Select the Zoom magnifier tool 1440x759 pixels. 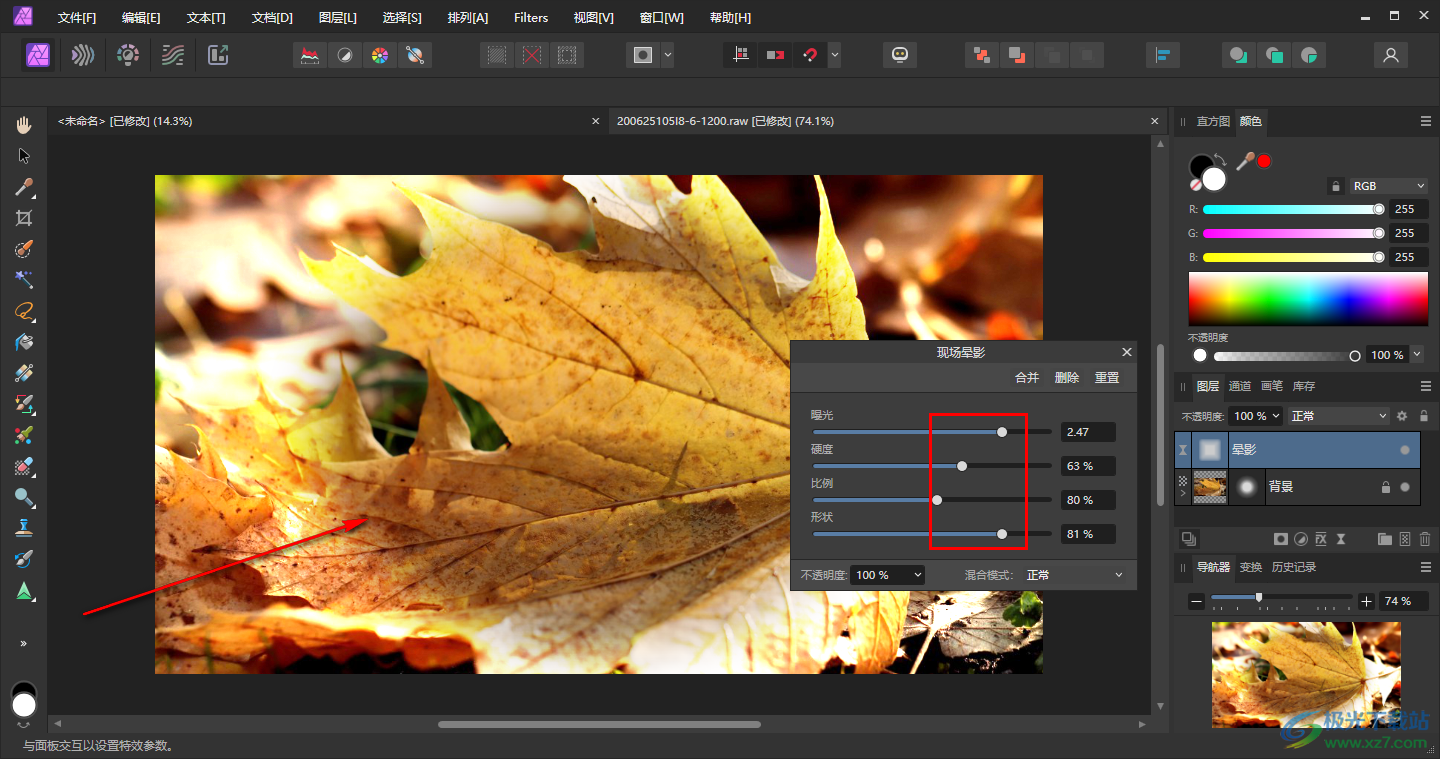click(x=24, y=497)
